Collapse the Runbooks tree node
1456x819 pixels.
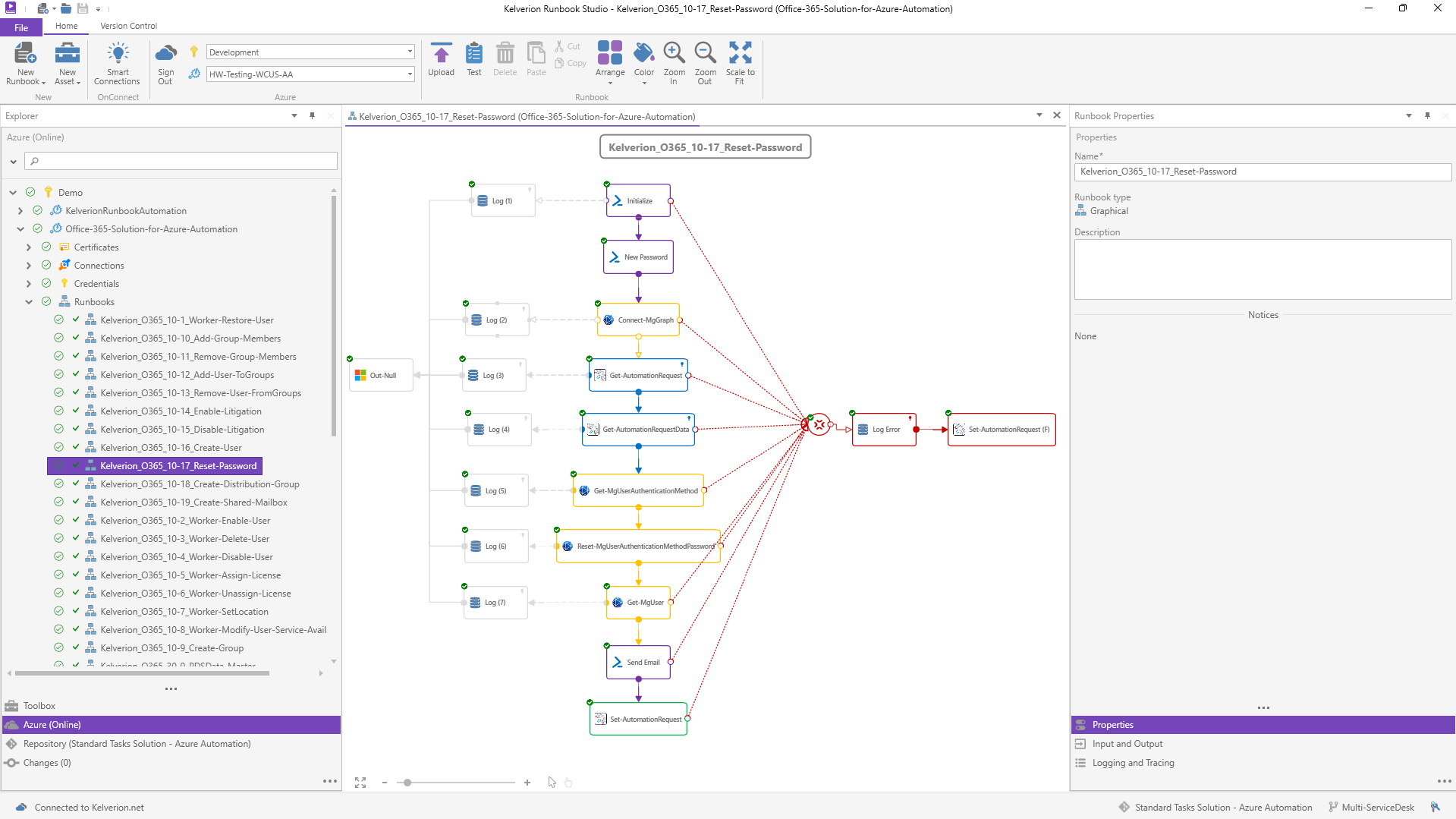[x=29, y=302]
